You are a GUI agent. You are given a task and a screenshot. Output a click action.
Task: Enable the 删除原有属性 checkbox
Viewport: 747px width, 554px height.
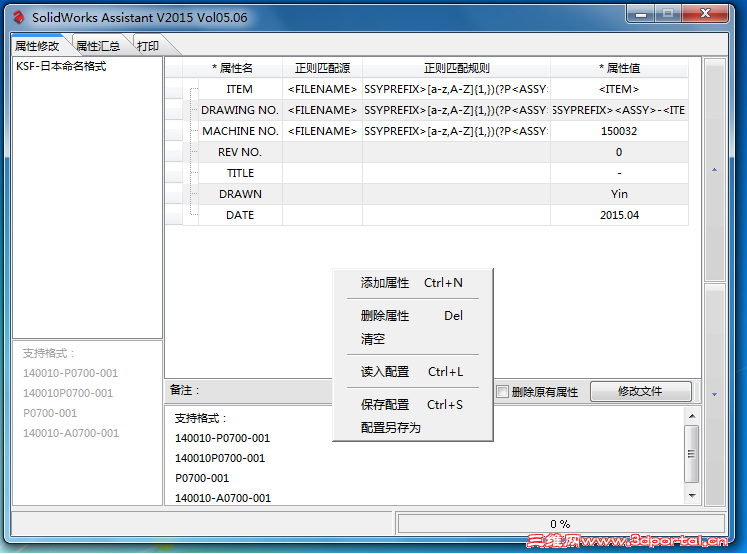[502, 392]
